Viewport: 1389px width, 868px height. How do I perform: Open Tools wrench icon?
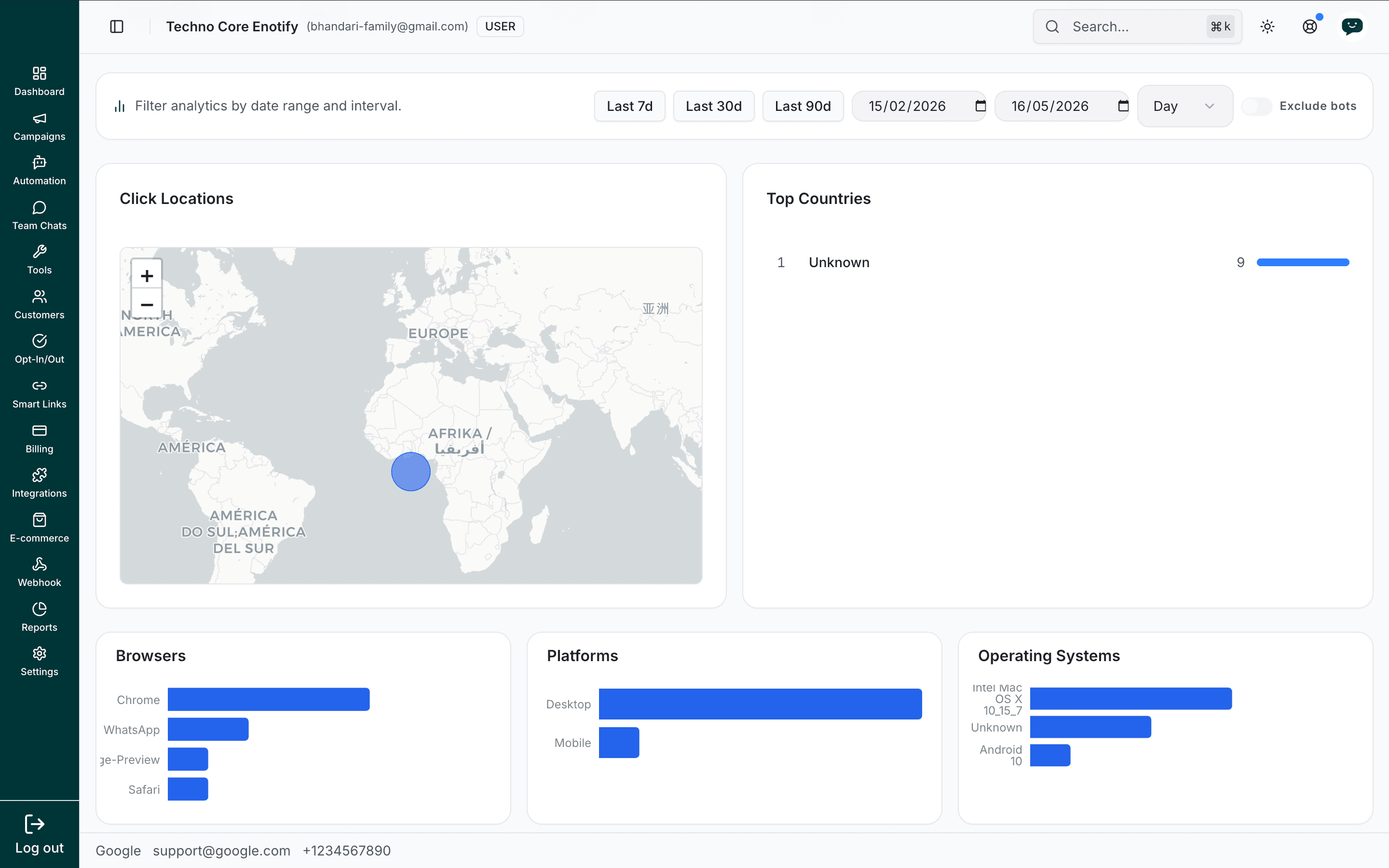point(39,251)
